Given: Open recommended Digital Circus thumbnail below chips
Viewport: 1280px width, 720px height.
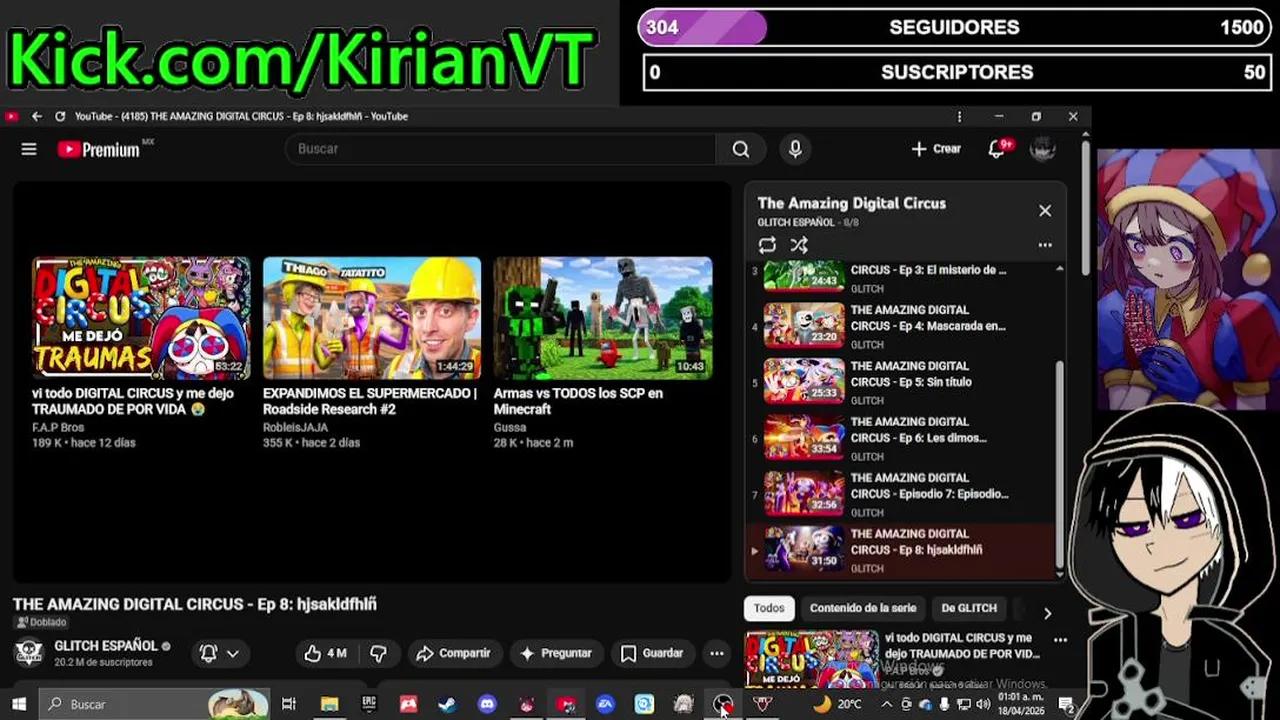Looking at the screenshot, I should coord(811,659).
